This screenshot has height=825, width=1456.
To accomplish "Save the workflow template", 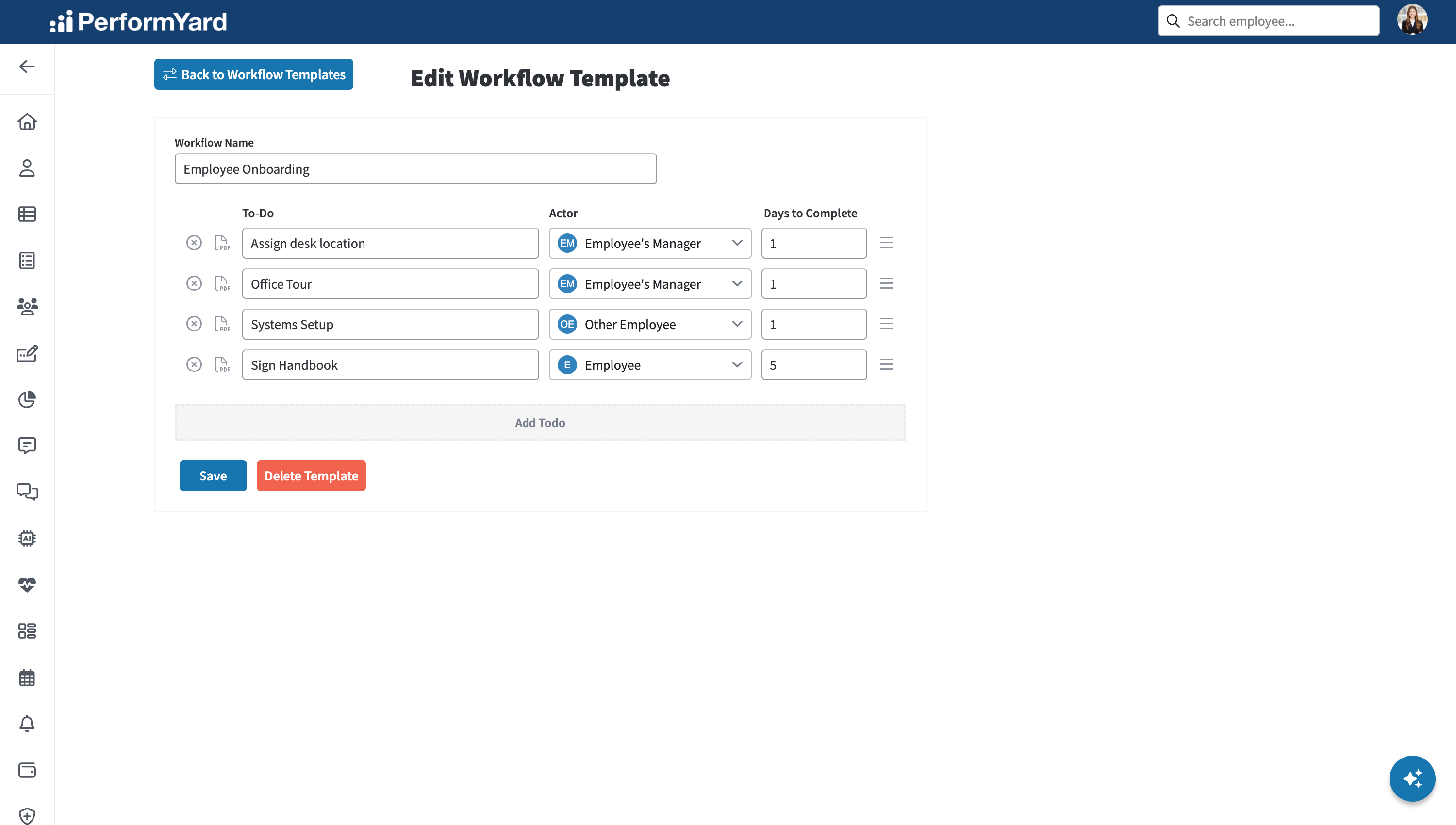I will click(213, 476).
